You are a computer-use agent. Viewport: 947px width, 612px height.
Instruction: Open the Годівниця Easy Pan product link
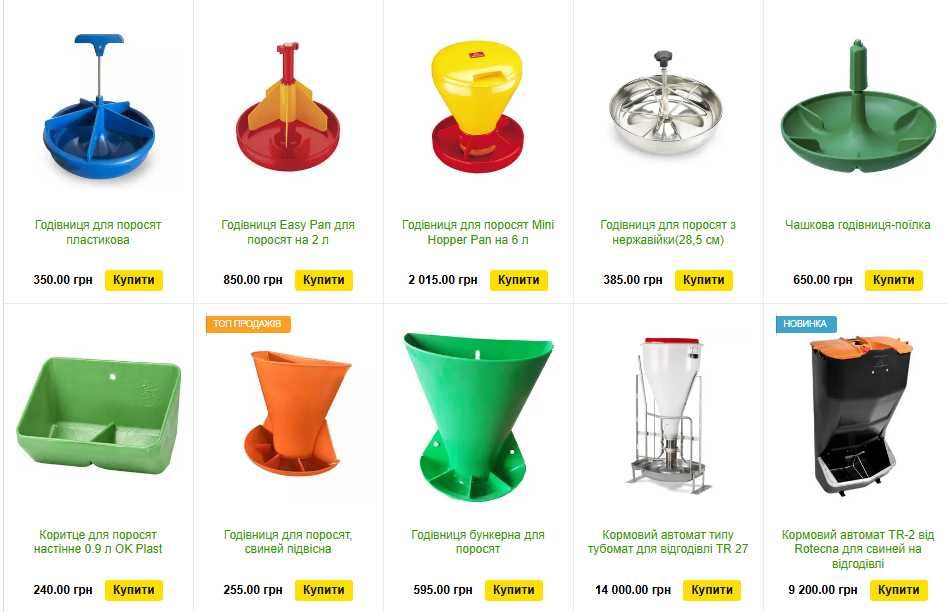tap(287, 232)
